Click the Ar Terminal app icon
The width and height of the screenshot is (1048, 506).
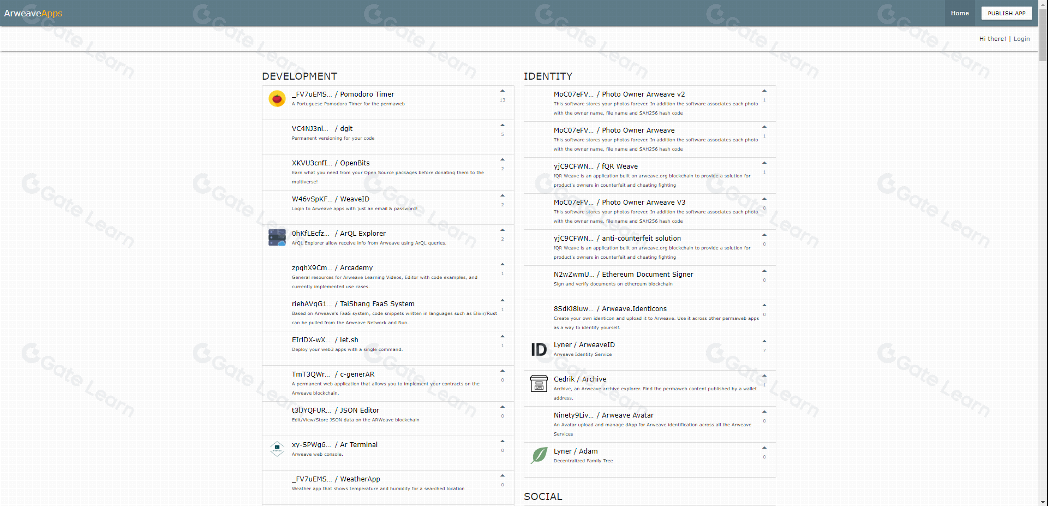coord(277,449)
